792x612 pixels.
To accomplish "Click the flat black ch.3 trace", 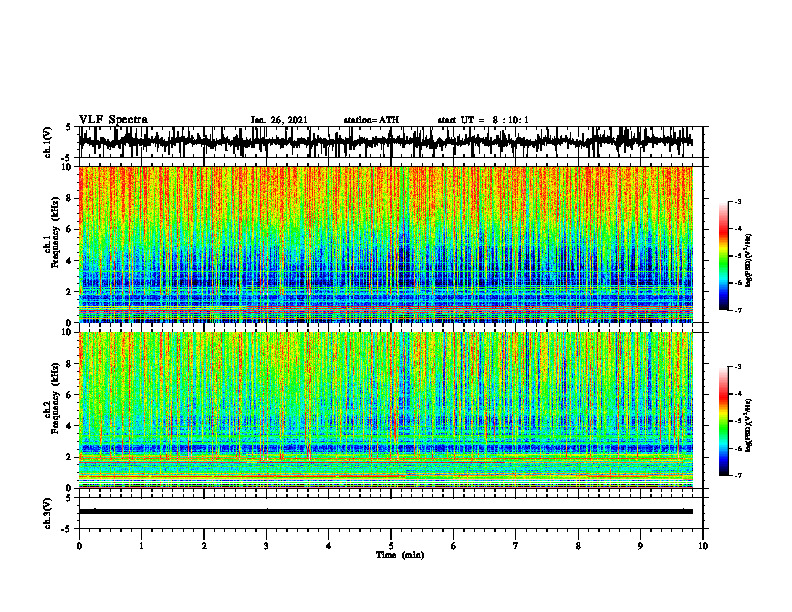I will (385, 512).
